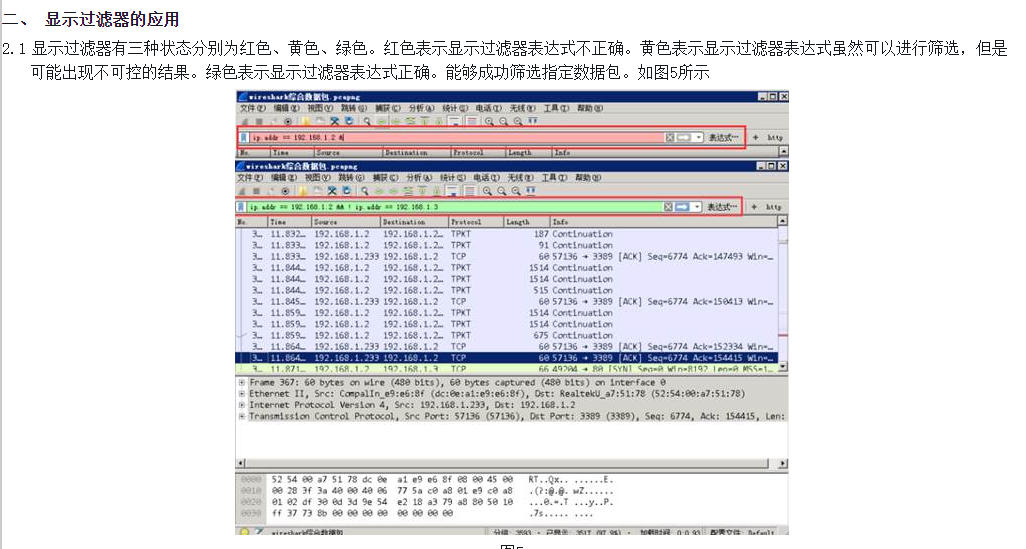This screenshot has height=549, width=1026.
Task: Jump to last packet in green-filter window
Action: (436, 191)
